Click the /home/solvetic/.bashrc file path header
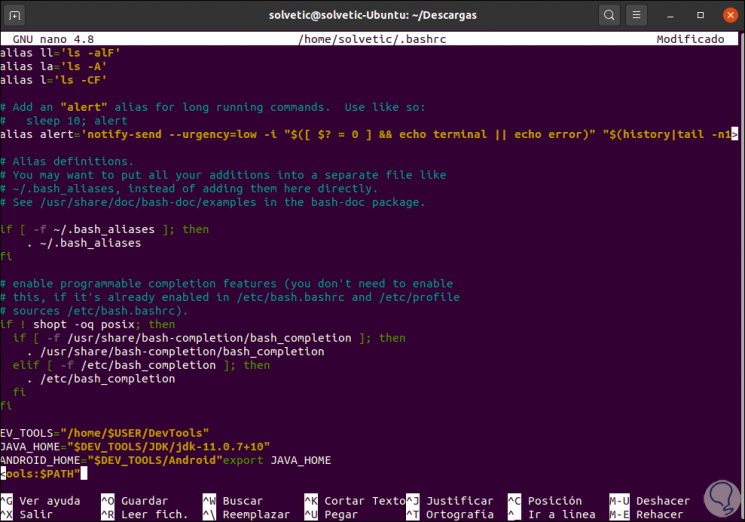 click(x=372, y=39)
